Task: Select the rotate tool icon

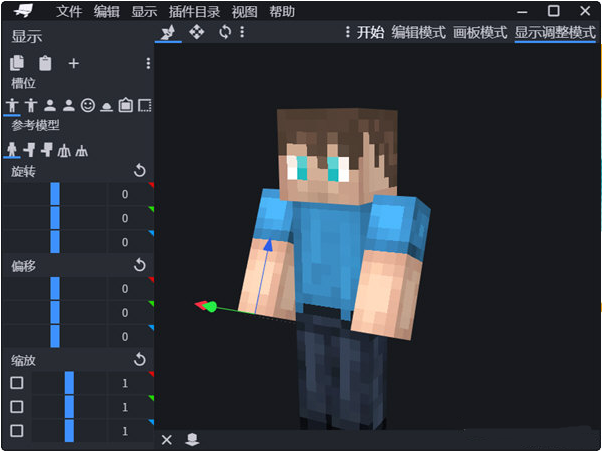Action: (x=225, y=32)
